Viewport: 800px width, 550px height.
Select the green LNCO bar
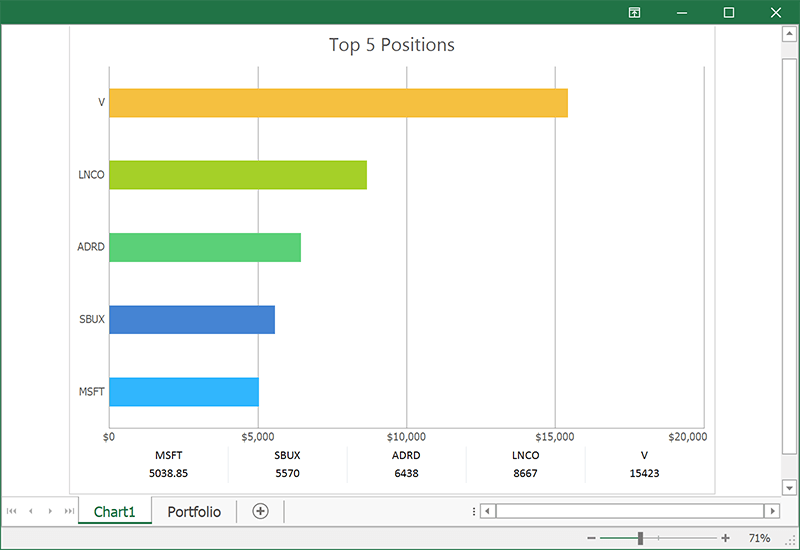pyautogui.click(x=237, y=175)
